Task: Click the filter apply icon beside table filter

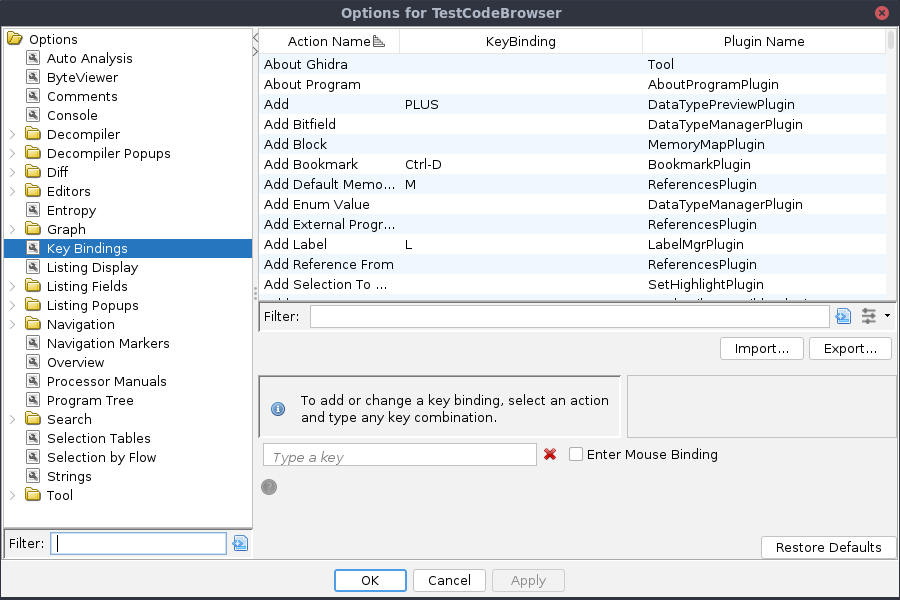Action: [x=843, y=316]
